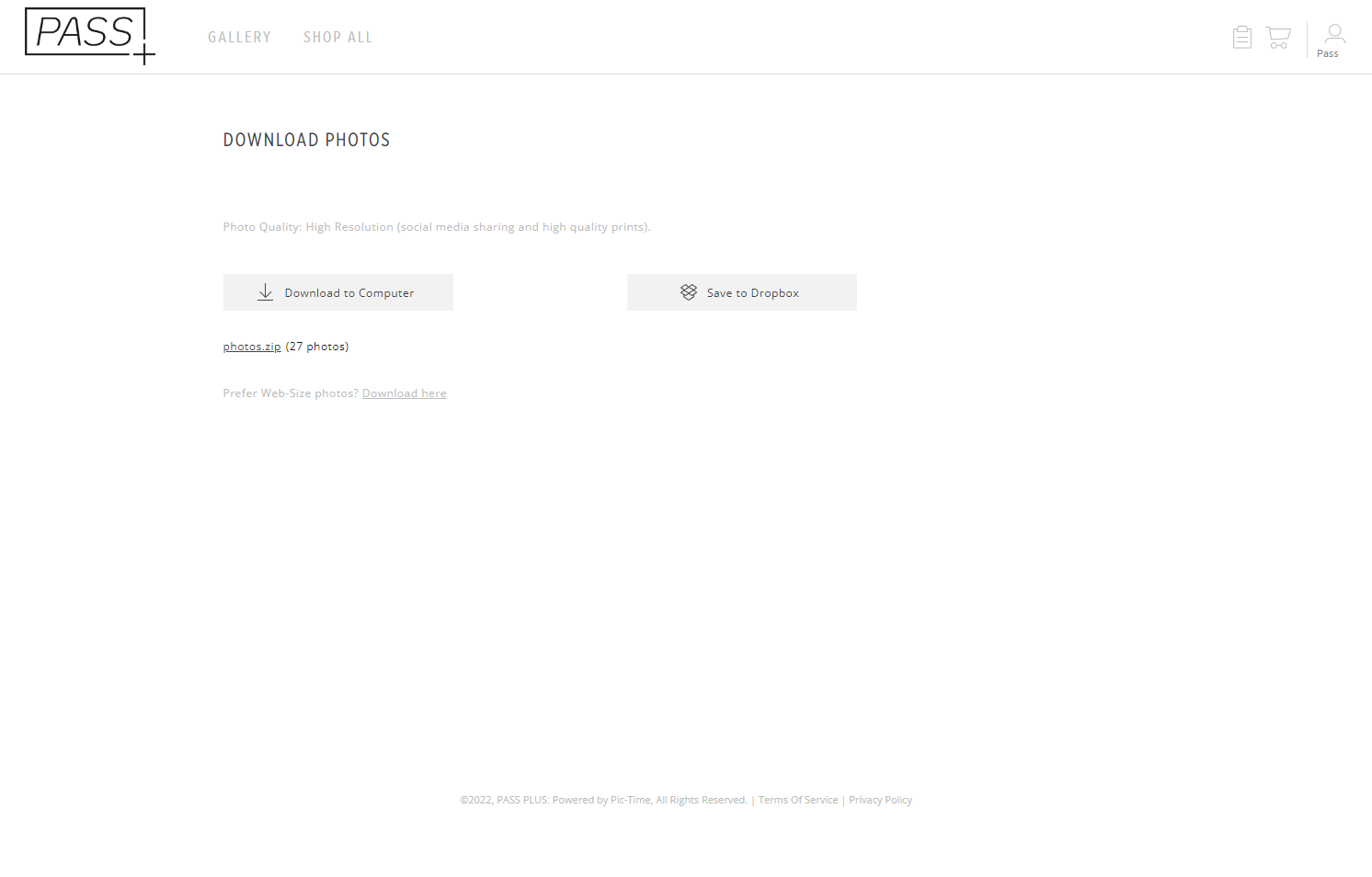1372x877 pixels.
Task: Click the web-size Download here link
Action: point(405,393)
